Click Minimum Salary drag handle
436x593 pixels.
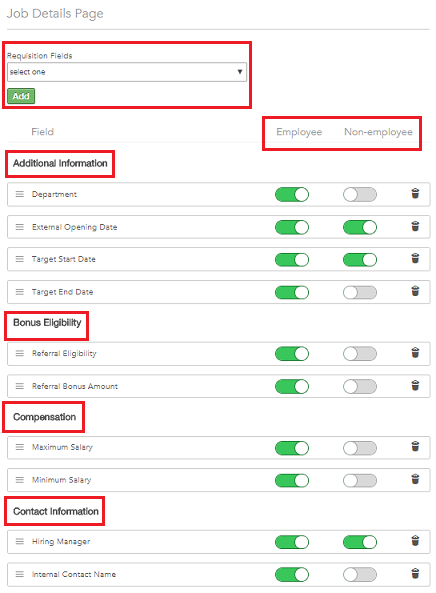[x=19, y=480]
